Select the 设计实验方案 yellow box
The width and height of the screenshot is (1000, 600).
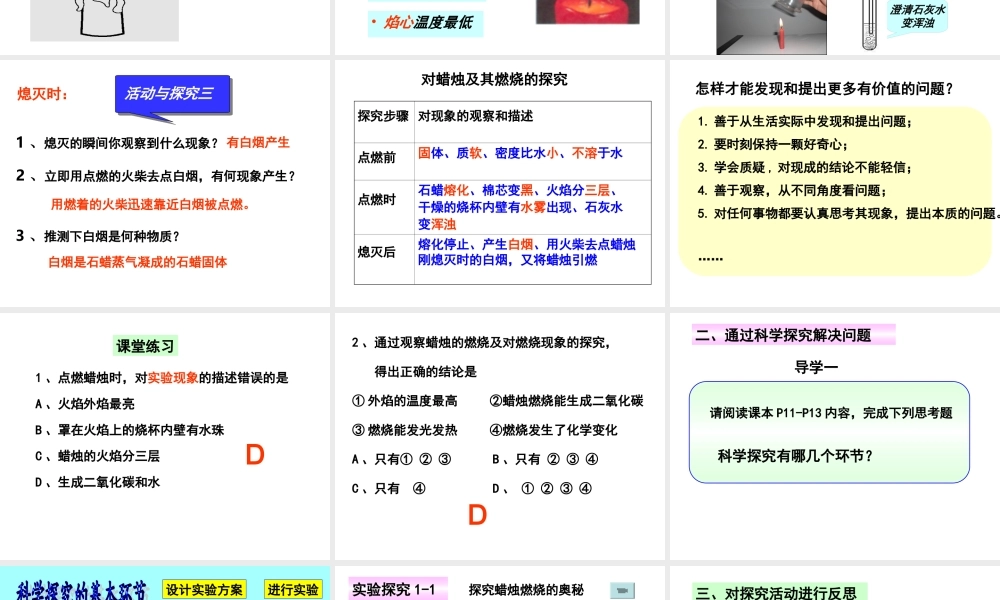pos(205,590)
